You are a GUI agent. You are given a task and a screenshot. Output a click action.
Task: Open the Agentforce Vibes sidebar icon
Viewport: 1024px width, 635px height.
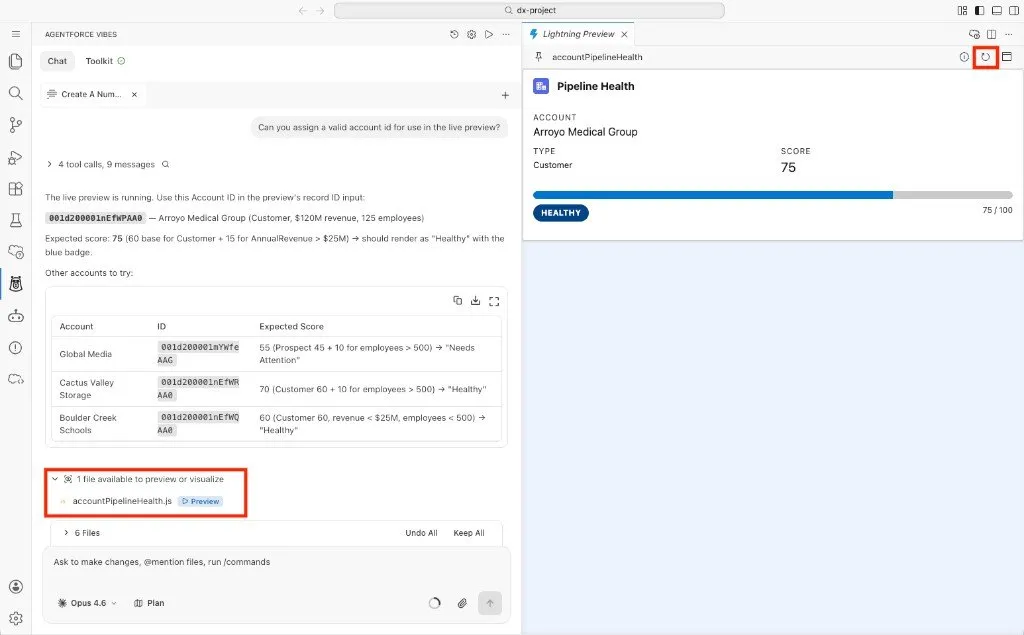(16, 284)
